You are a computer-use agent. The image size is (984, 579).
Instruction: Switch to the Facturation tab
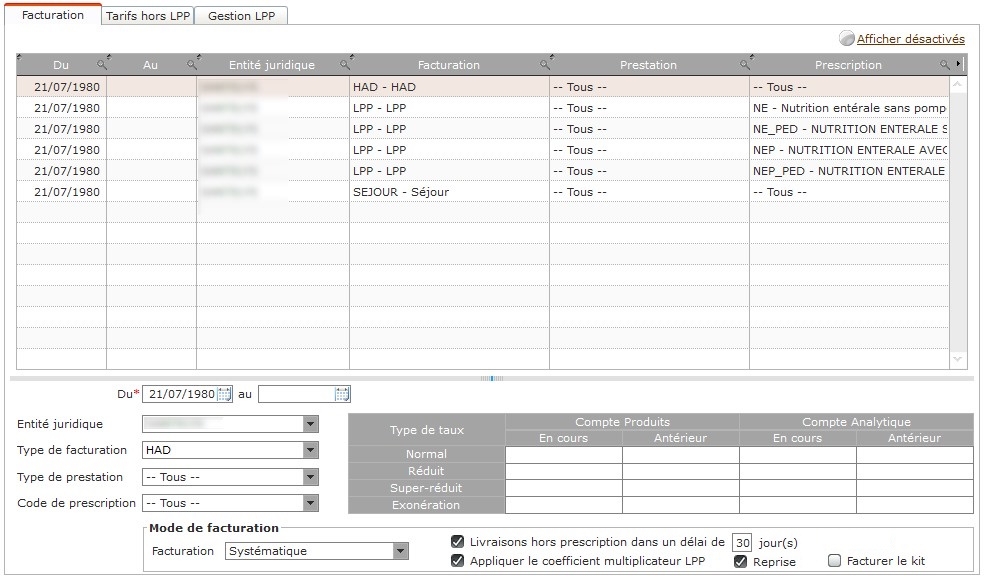click(53, 15)
